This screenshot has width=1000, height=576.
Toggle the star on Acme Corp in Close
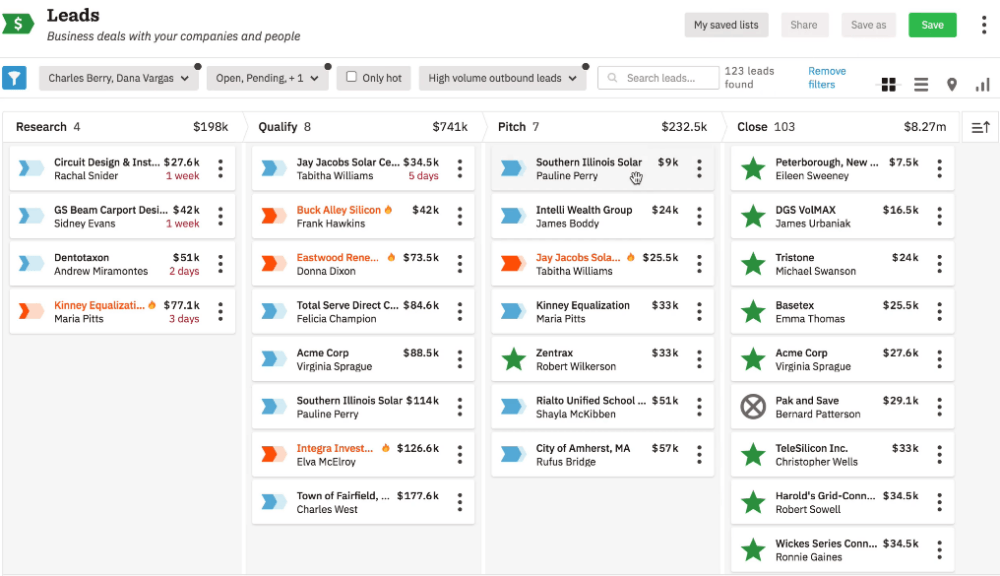tap(753, 358)
